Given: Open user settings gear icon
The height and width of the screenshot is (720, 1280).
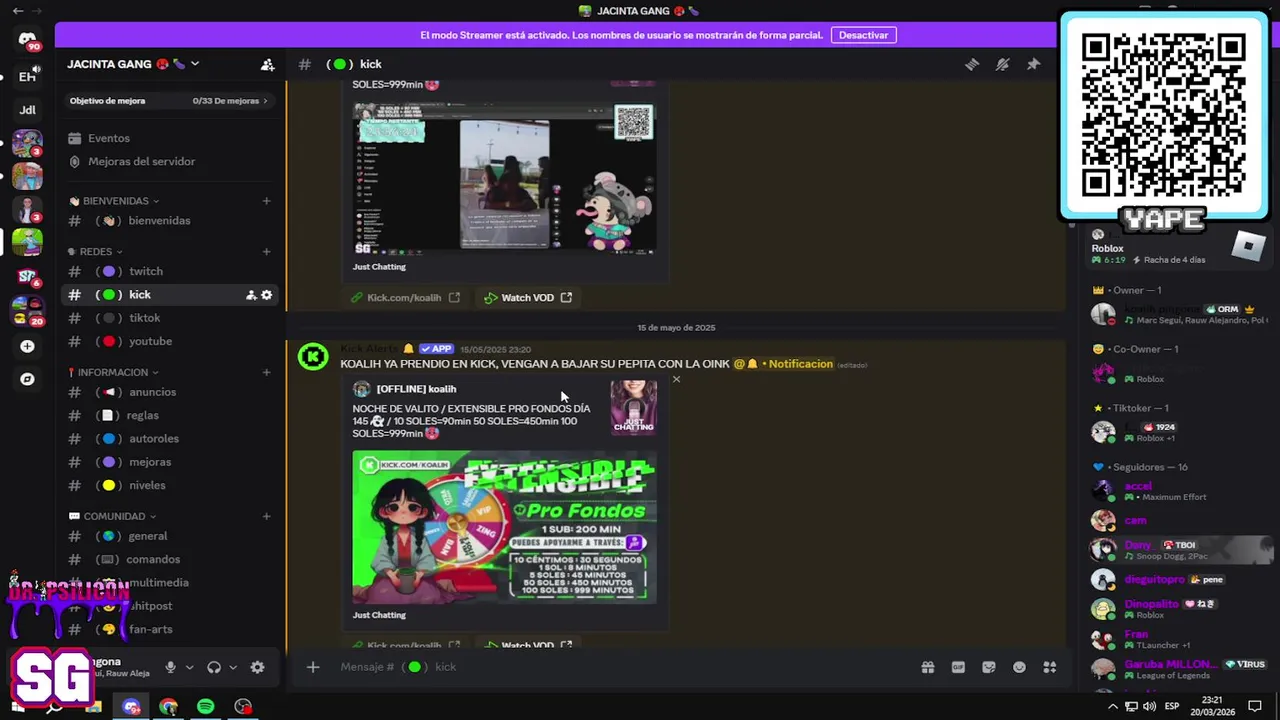Looking at the screenshot, I should (257, 667).
